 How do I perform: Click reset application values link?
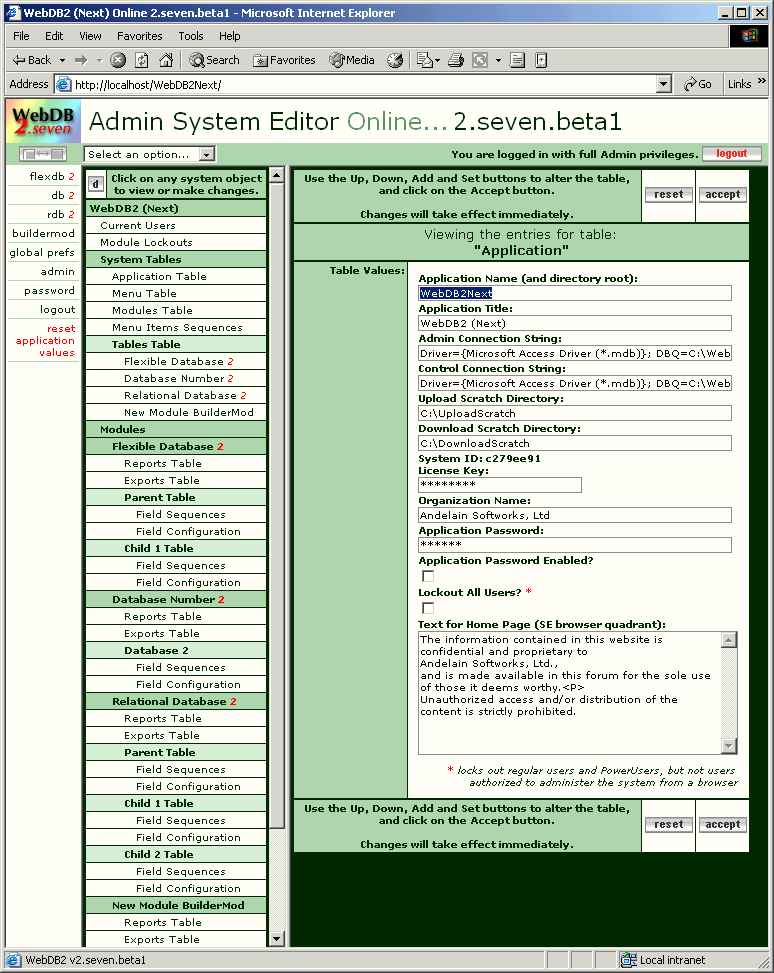(45, 340)
